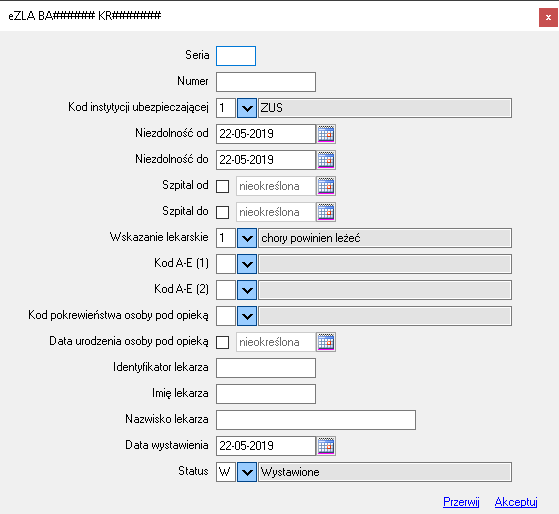Close the eZLA dialog window

tap(548, 17)
